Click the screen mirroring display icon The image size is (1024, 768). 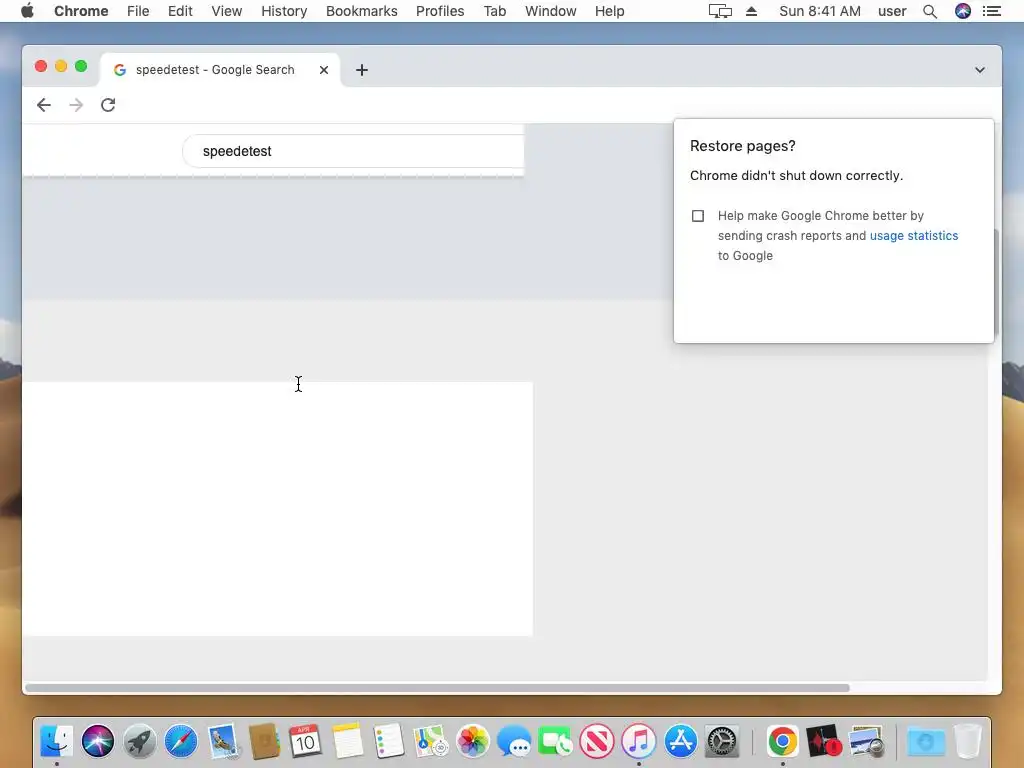coord(720,11)
